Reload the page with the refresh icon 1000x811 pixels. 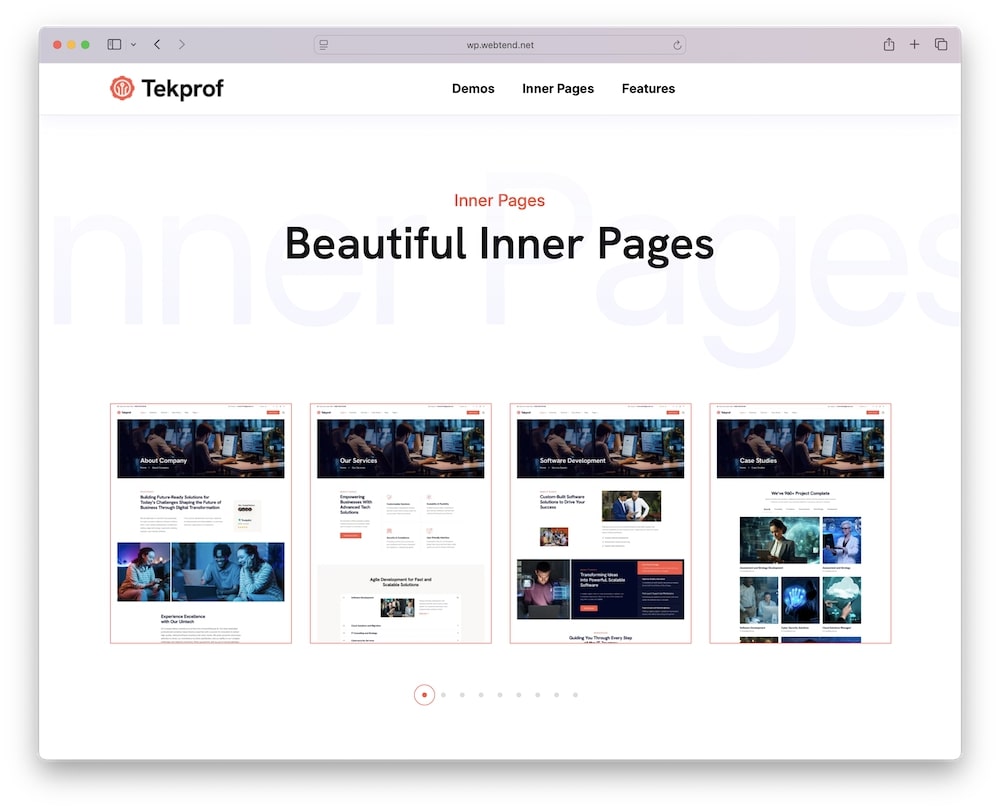coord(677,45)
